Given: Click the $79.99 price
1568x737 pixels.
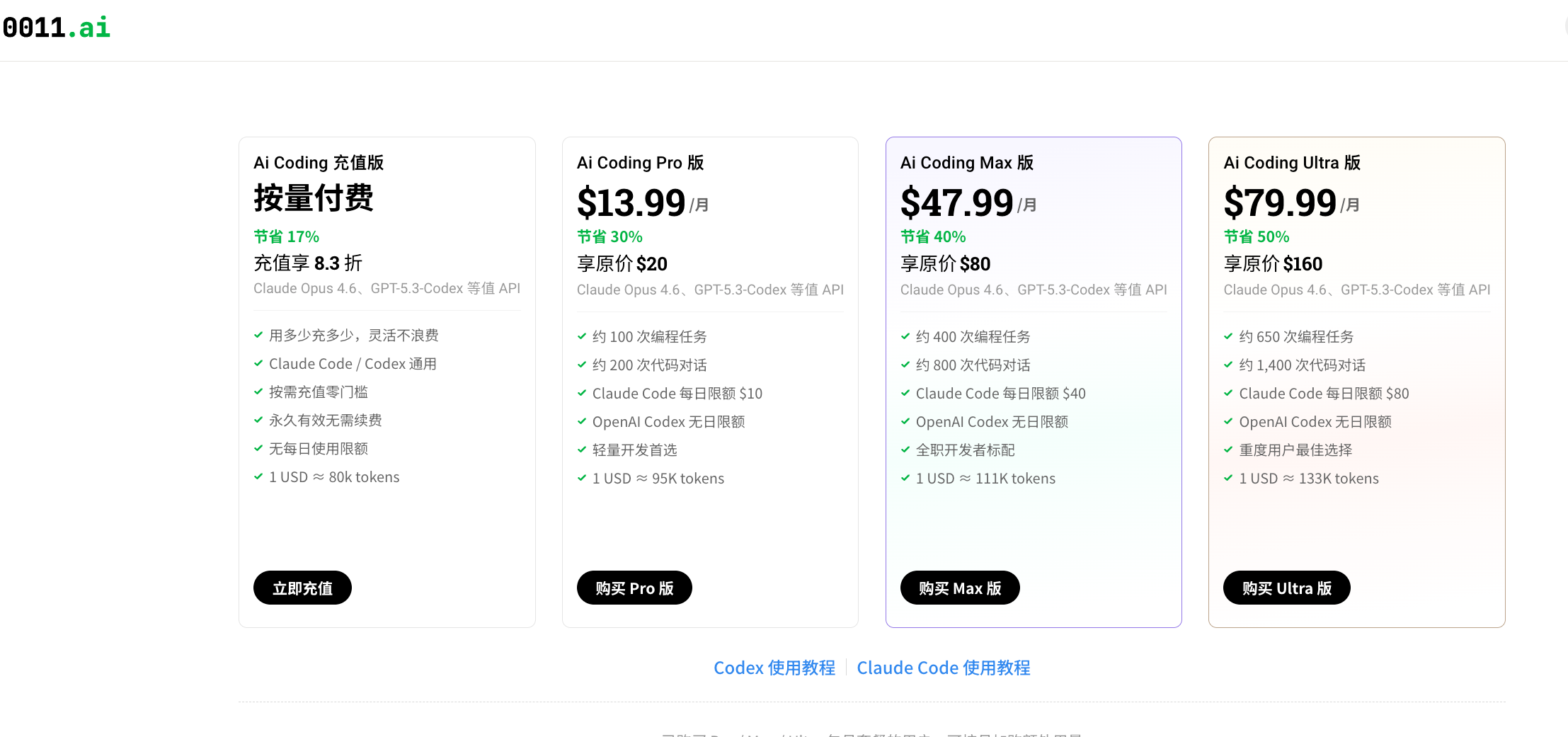Looking at the screenshot, I should point(1280,202).
